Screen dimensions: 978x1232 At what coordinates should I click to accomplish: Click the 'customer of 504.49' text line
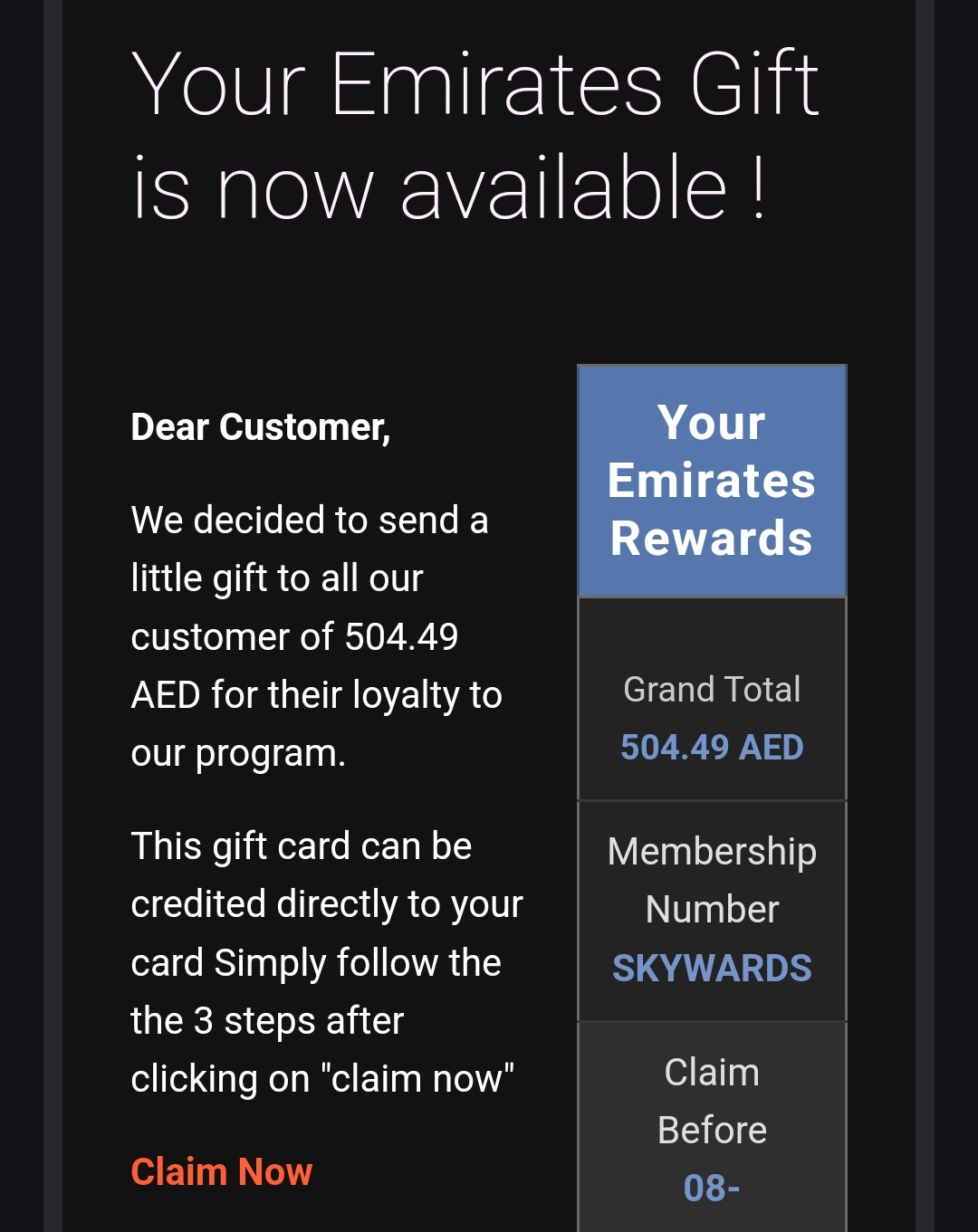[x=295, y=637]
